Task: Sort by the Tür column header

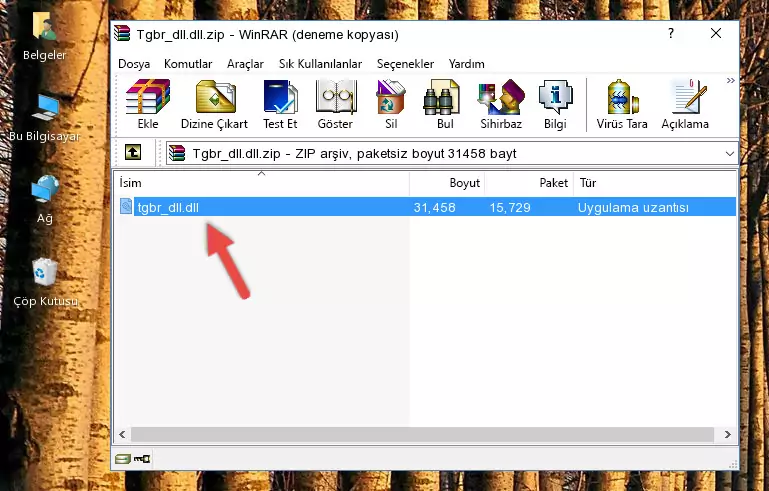Action: click(655, 183)
